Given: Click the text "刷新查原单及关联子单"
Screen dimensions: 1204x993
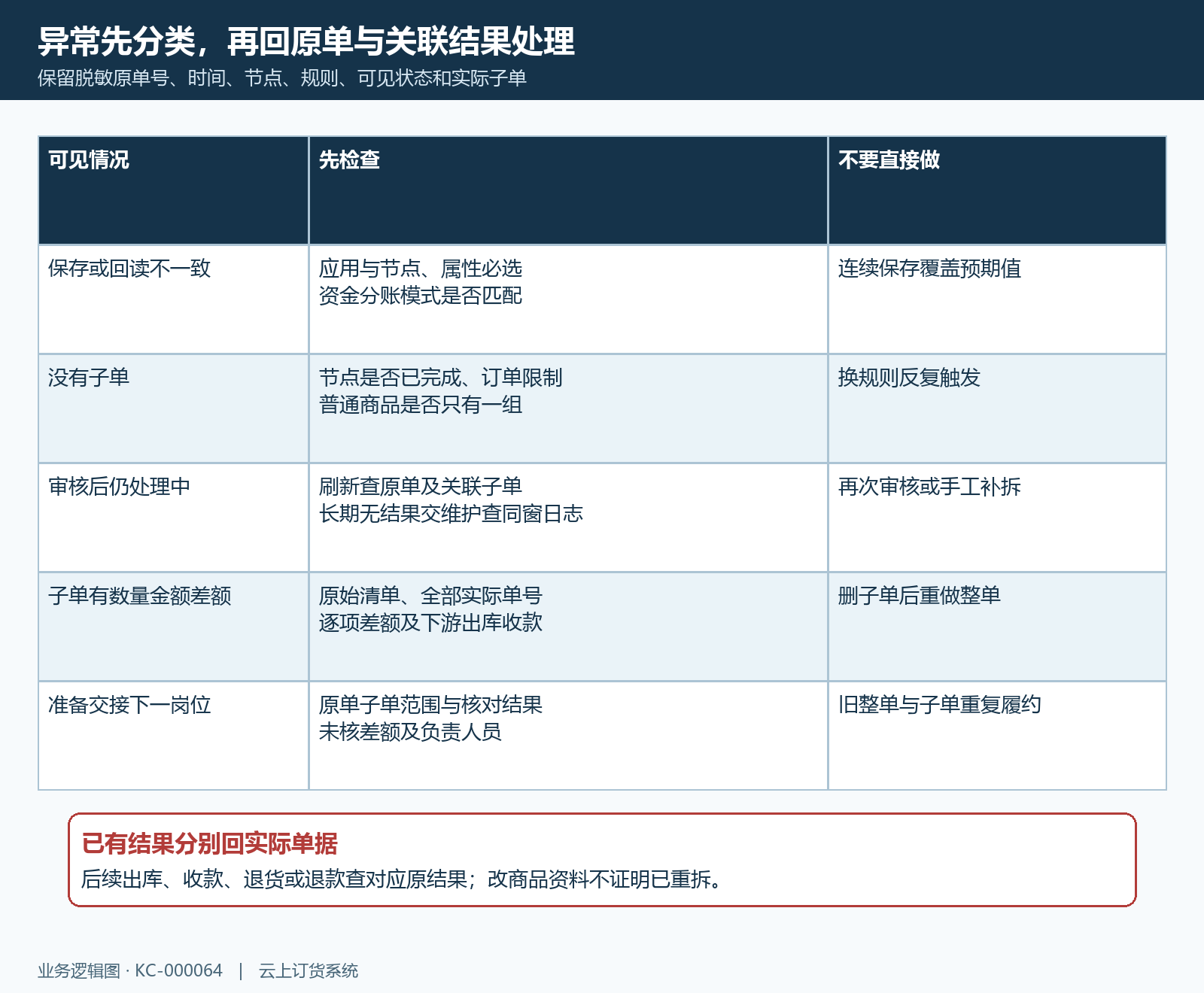Looking at the screenshot, I should click(421, 487).
